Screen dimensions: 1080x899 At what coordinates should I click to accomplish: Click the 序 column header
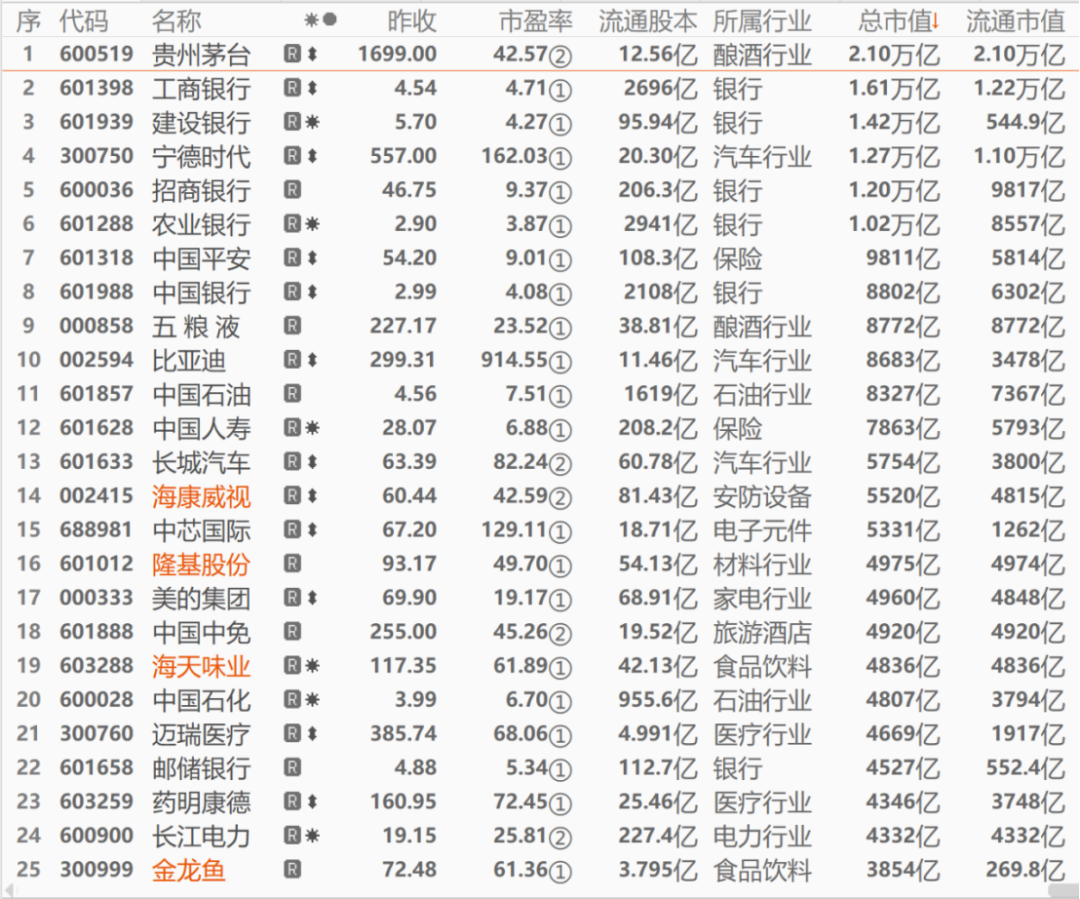tap(28, 21)
